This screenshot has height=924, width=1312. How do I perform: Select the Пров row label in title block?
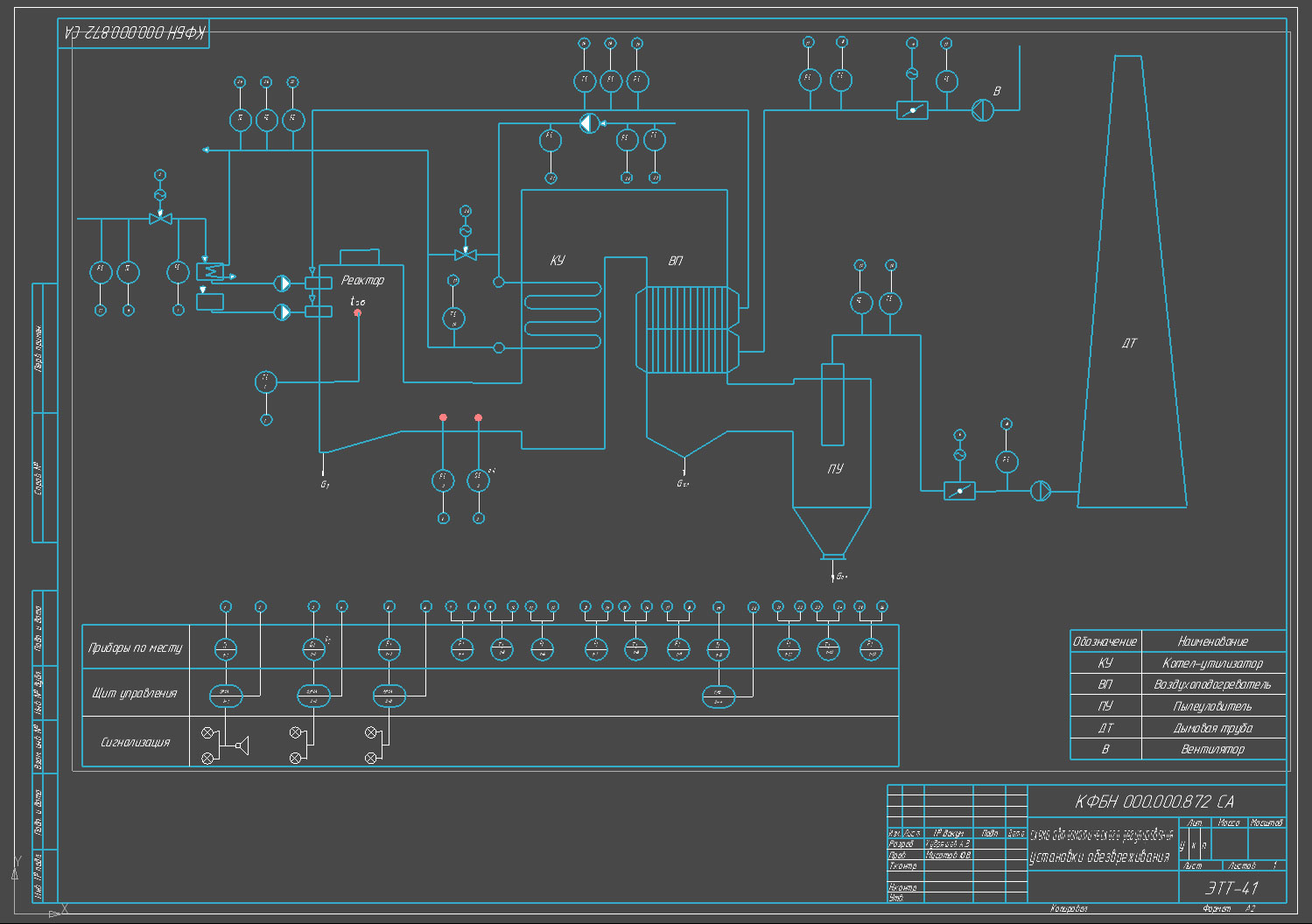897,855
